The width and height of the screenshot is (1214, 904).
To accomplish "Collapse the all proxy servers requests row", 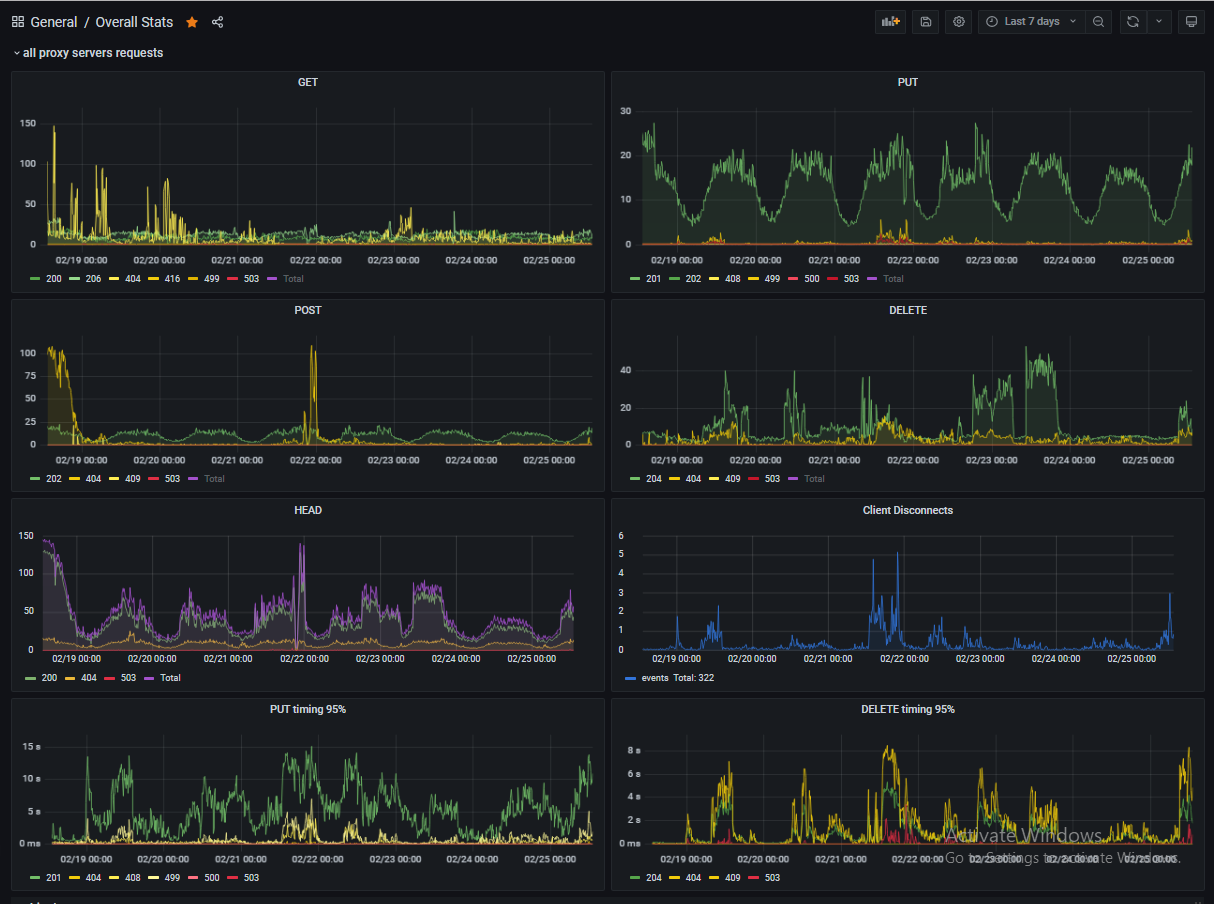I will pos(87,53).
